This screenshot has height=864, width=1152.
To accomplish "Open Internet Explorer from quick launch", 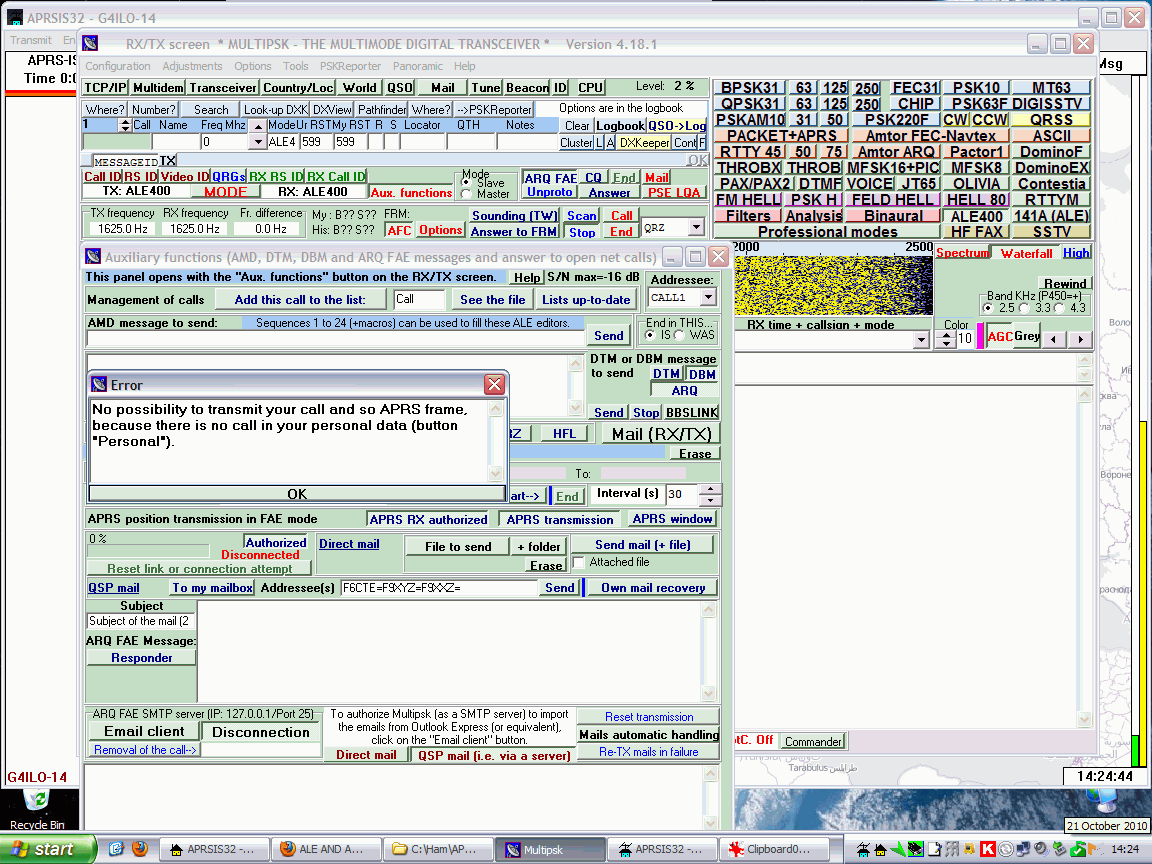I will tap(116, 849).
